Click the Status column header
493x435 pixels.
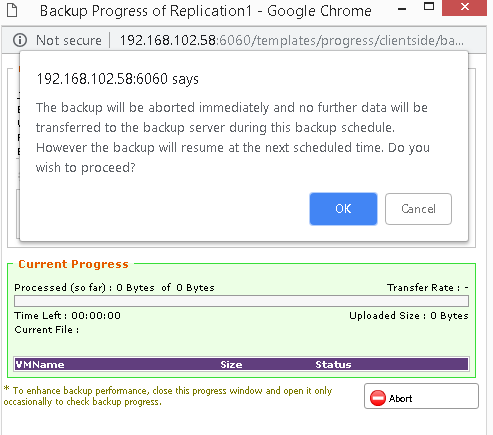pos(333,364)
